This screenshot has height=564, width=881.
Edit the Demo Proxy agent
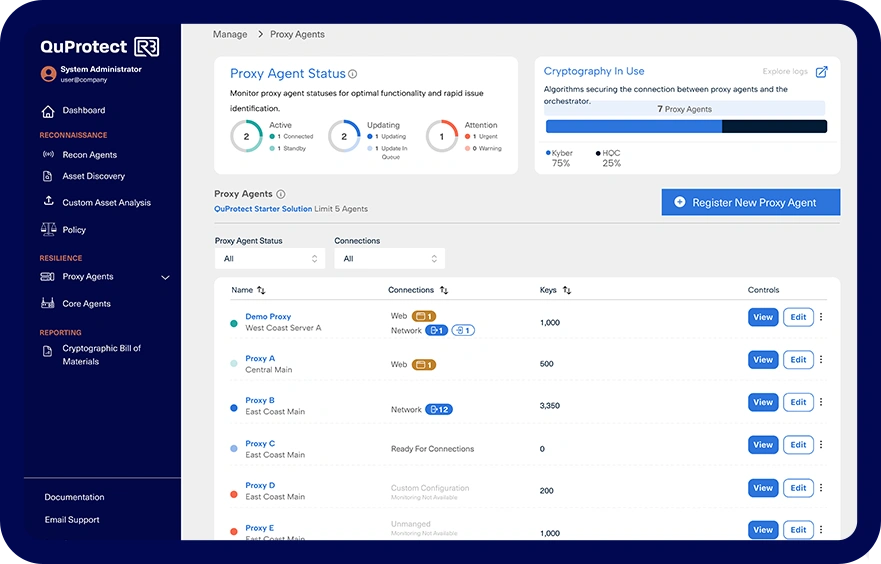tap(798, 317)
